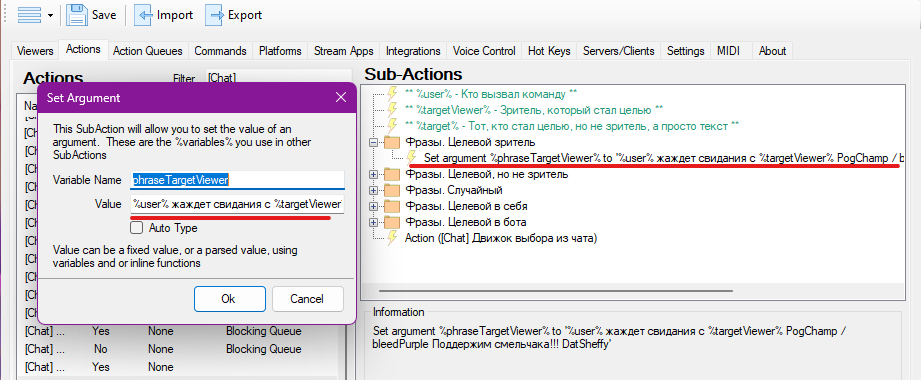
Task: Click lightning icon of %user% comment
Action: pos(392,93)
